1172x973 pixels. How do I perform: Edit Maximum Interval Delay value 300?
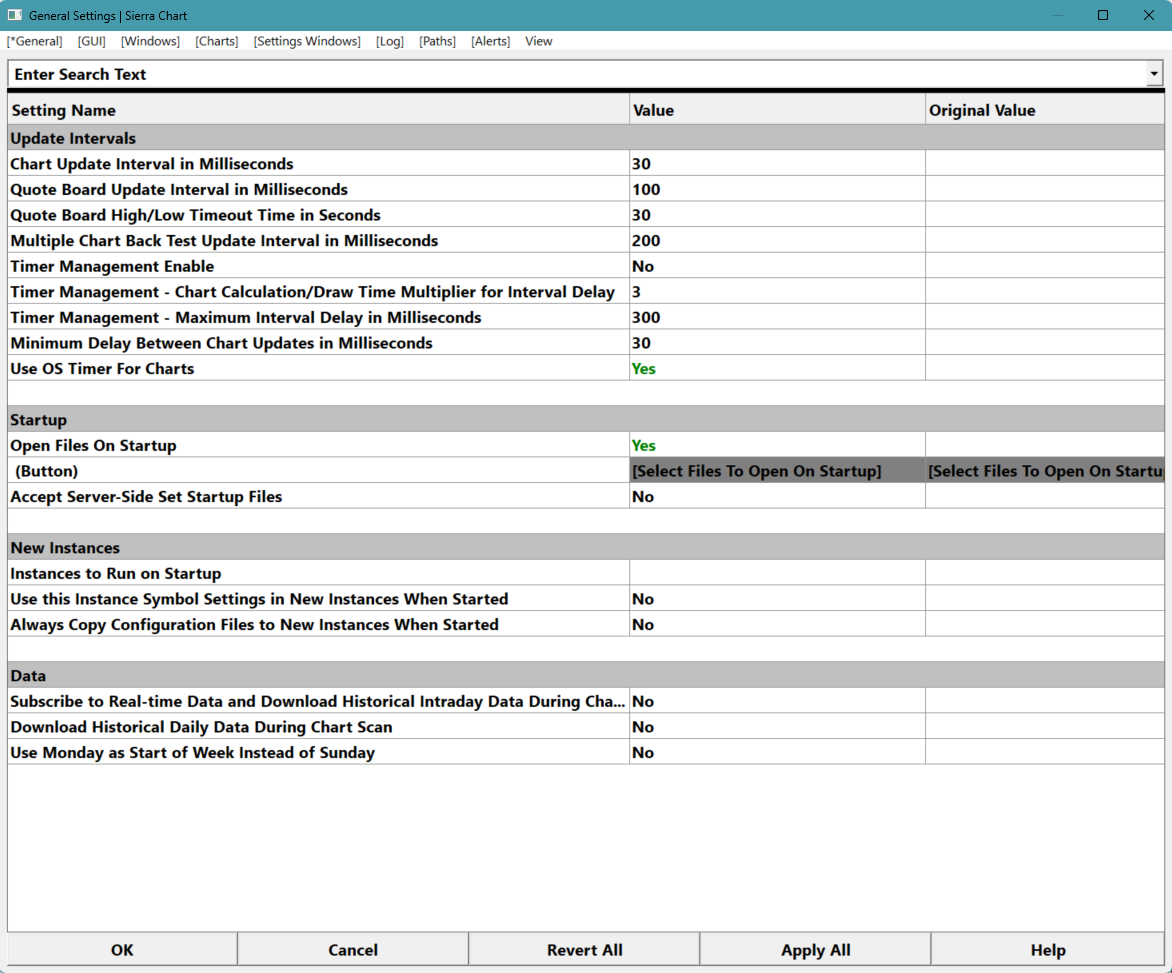(777, 317)
